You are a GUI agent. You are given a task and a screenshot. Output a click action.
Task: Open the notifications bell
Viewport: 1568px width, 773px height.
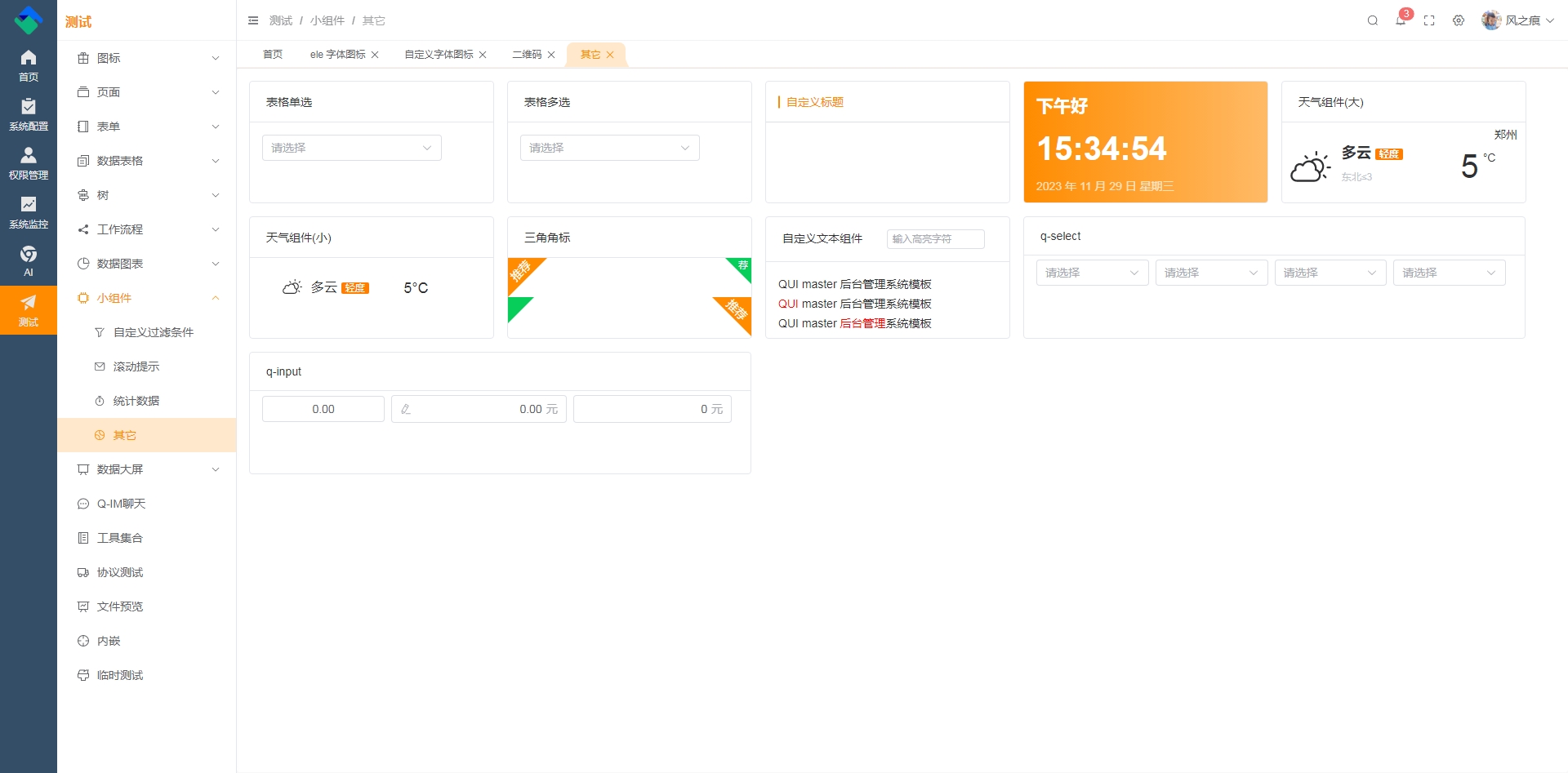pyautogui.click(x=1401, y=20)
